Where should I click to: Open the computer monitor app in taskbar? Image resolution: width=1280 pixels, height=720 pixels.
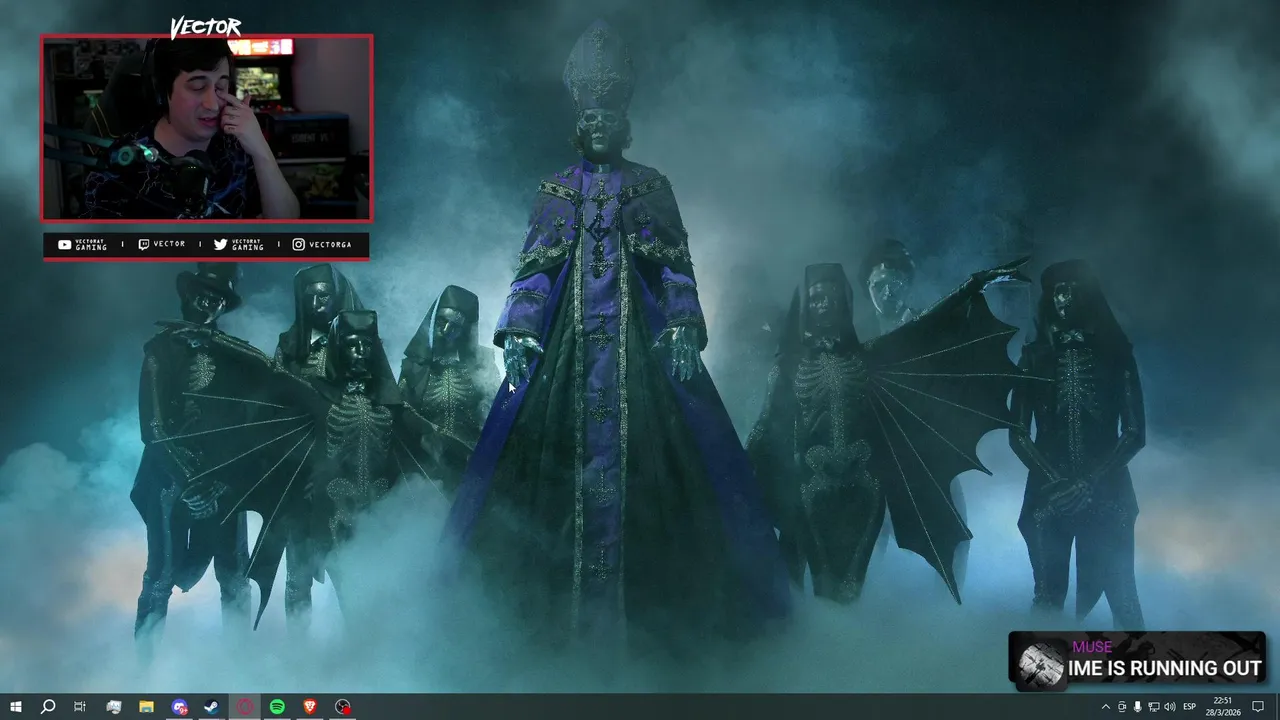(113, 707)
